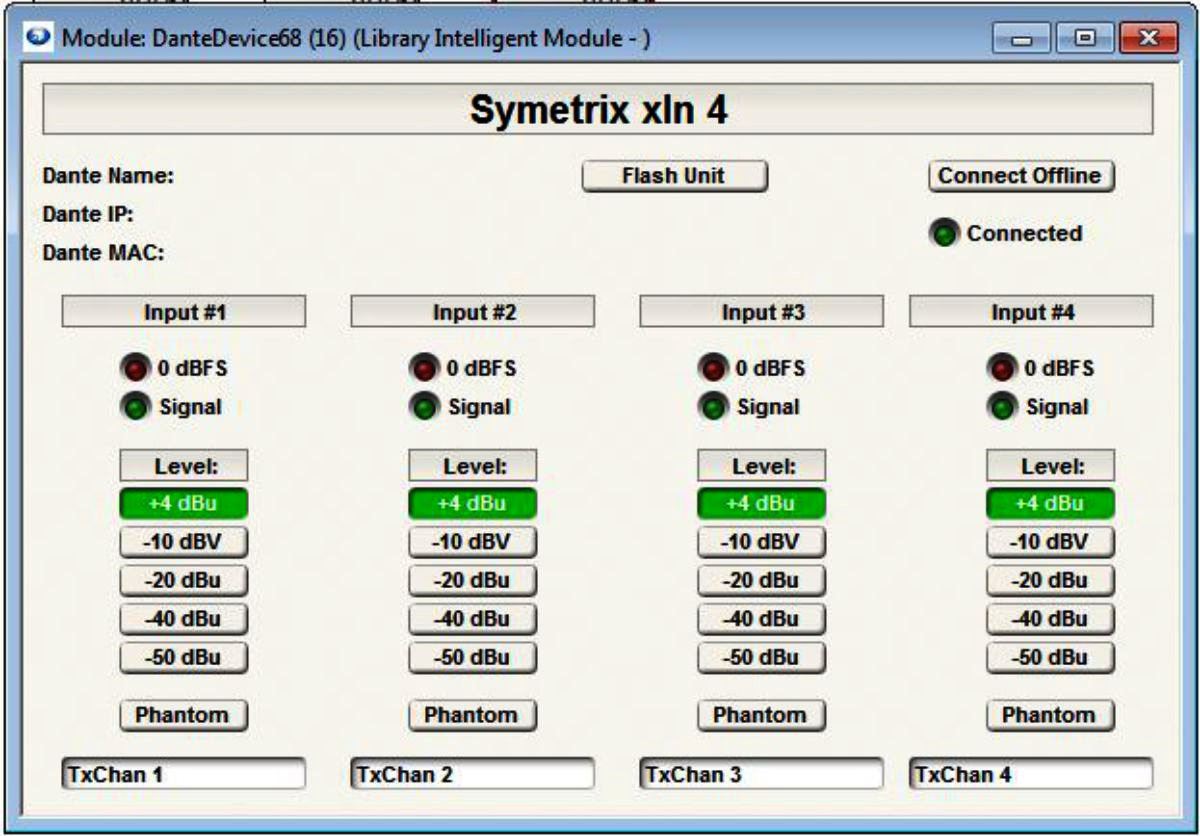Viewport: 1200px width, 836px height.
Task: Select +4 dBu level for Input #2
Action: (x=473, y=504)
